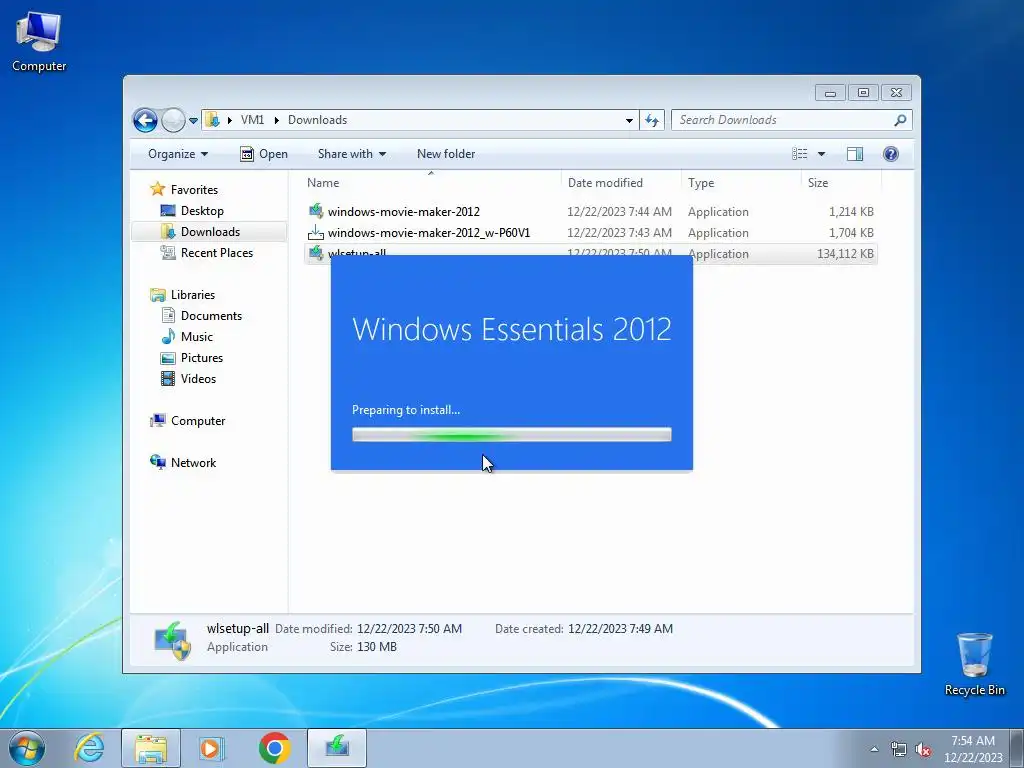This screenshot has height=768, width=1024.
Task: Launch Google Chrome from taskbar
Action: pyautogui.click(x=274, y=748)
